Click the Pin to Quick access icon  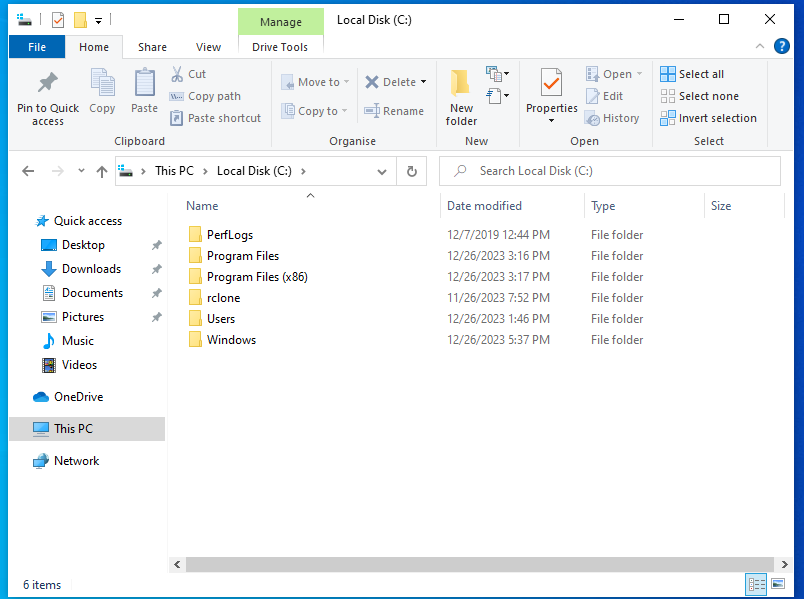coord(47,85)
